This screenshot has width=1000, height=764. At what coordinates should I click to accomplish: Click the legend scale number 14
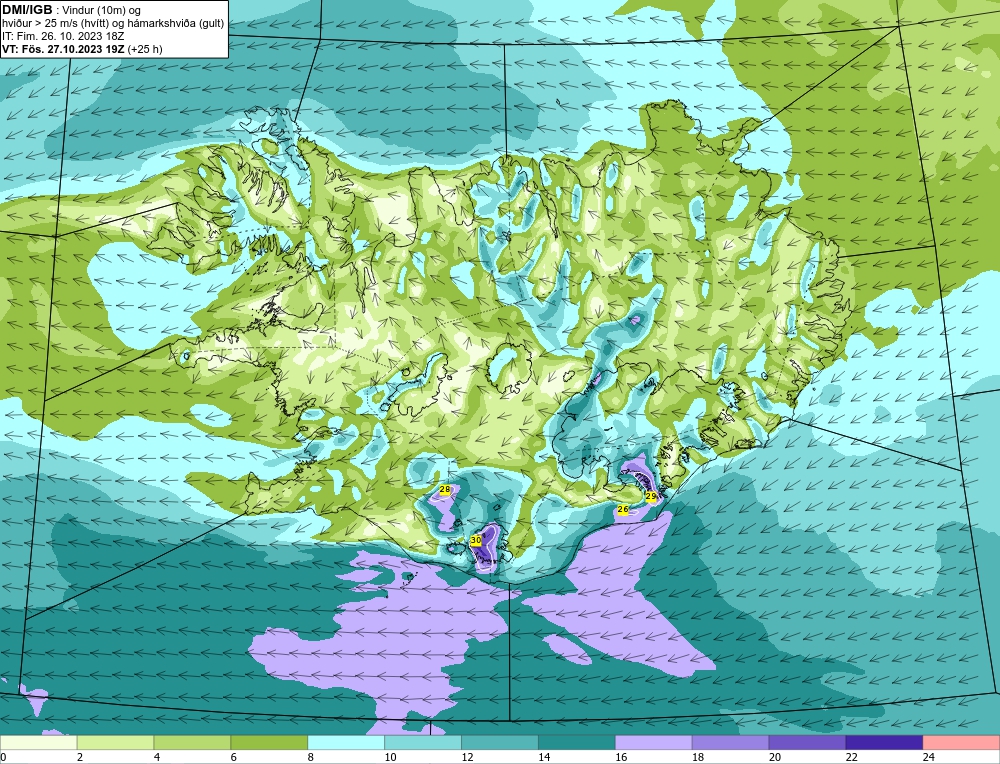tap(544, 757)
